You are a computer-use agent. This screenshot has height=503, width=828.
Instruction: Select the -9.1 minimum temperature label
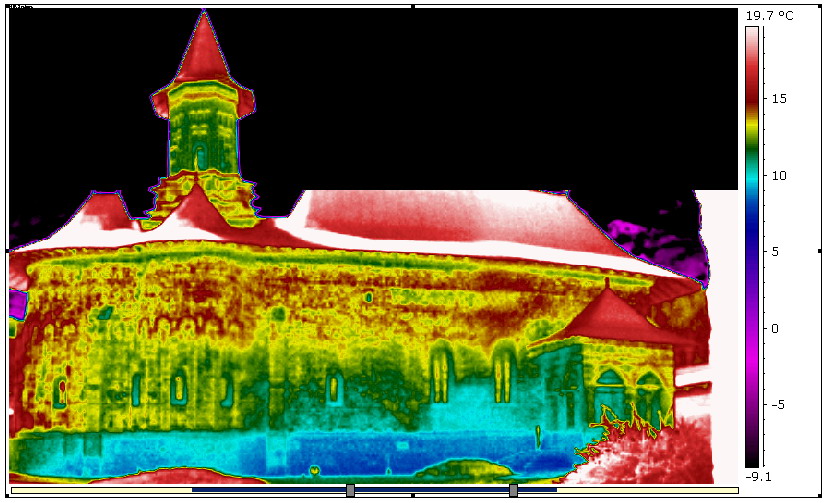coord(757,477)
